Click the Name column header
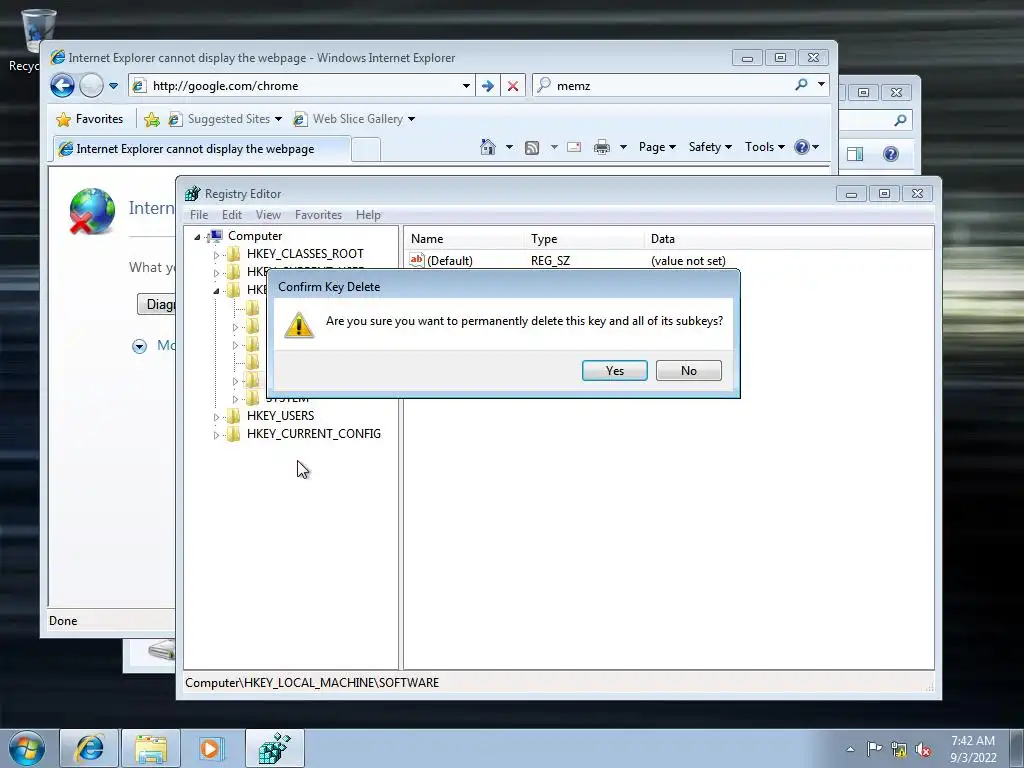This screenshot has width=1024, height=768. tap(464, 239)
